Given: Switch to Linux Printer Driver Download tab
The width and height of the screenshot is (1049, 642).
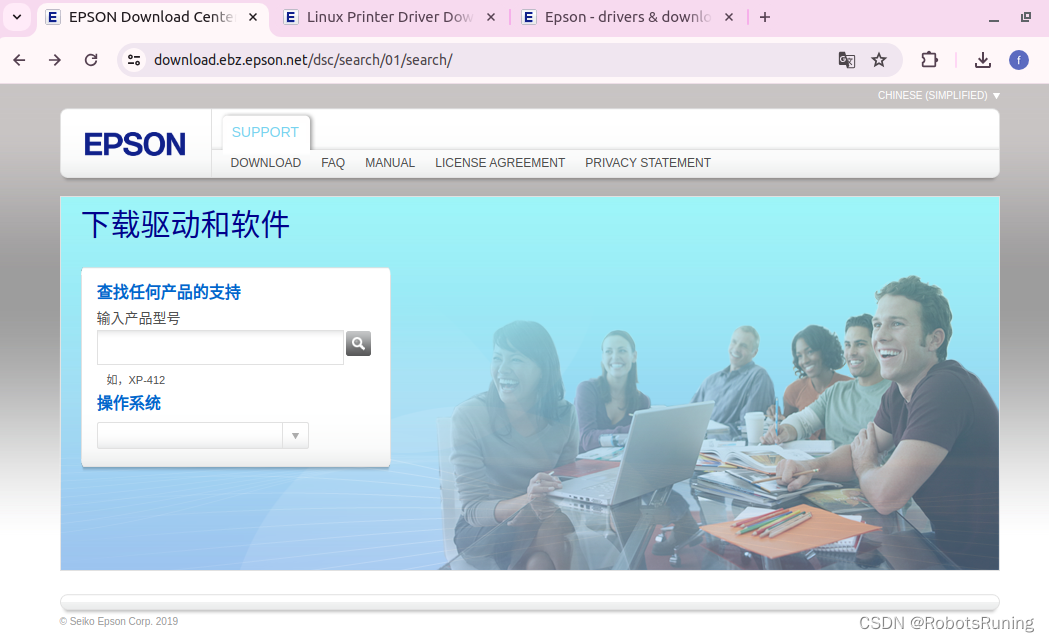Looking at the screenshot, I should point(390,17).
